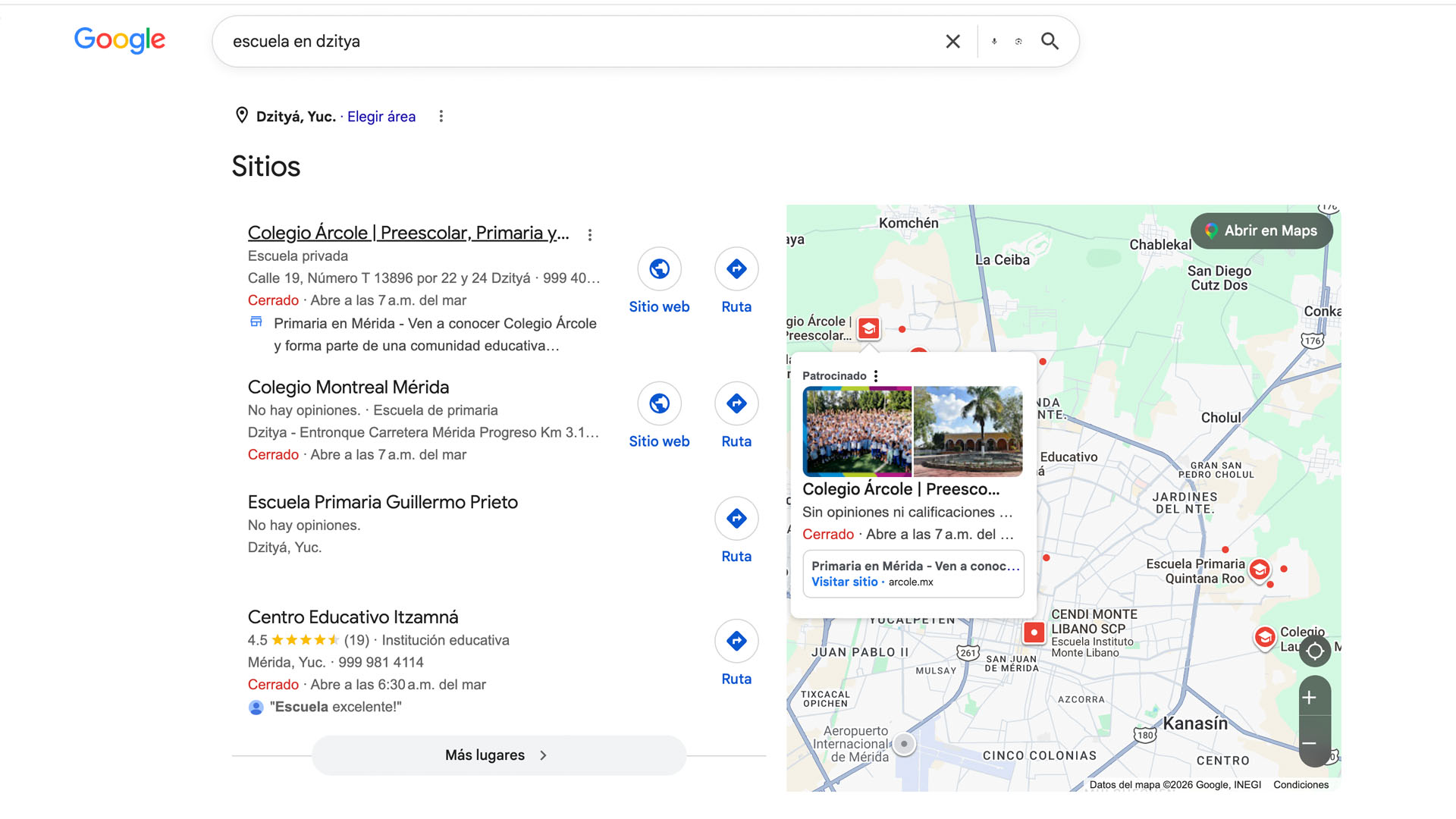Click the 'CINCO COLONIAS' map label
The image size is (1456, 819).
1040,756
